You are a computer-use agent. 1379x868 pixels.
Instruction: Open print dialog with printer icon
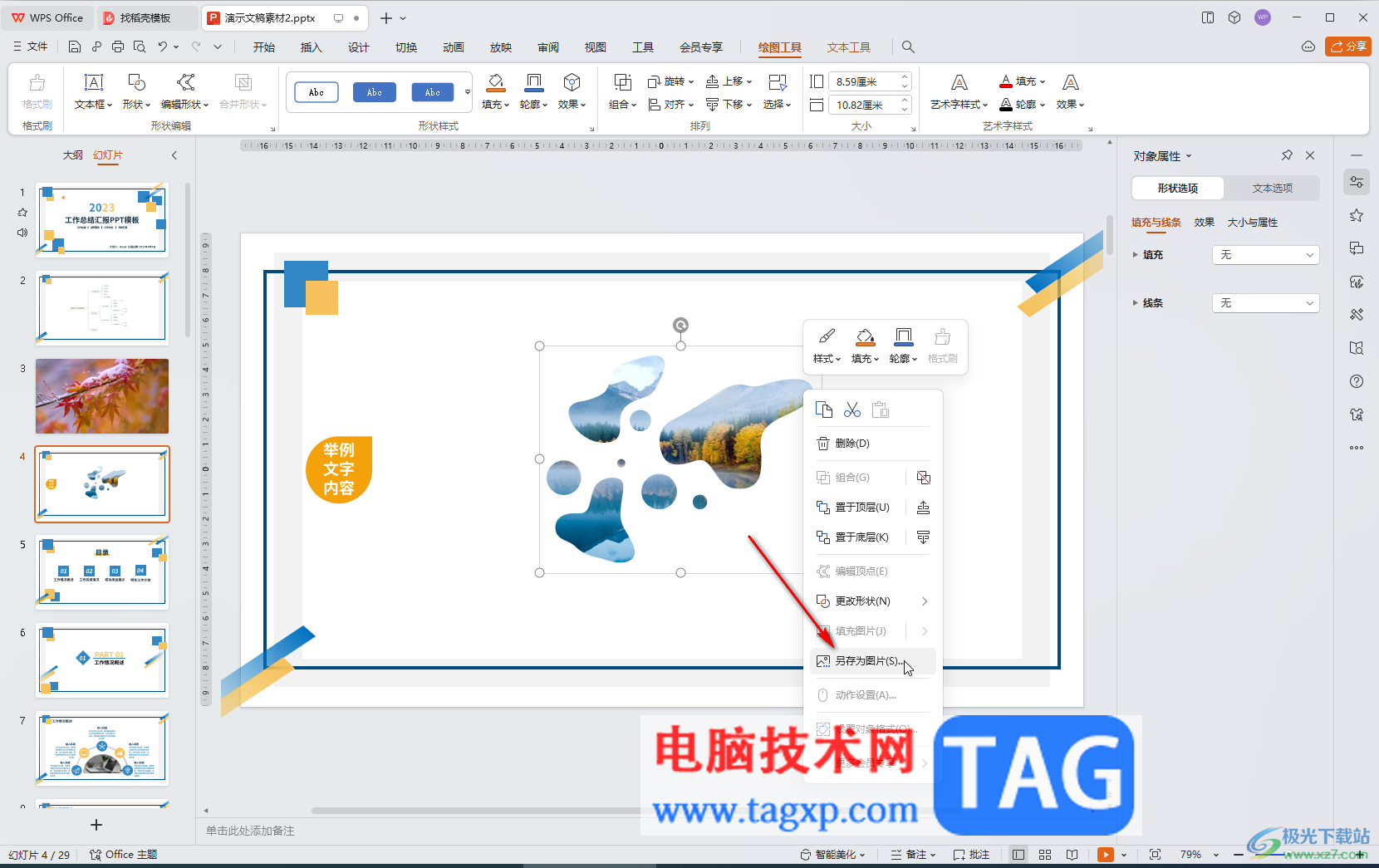tap(118, 47)
